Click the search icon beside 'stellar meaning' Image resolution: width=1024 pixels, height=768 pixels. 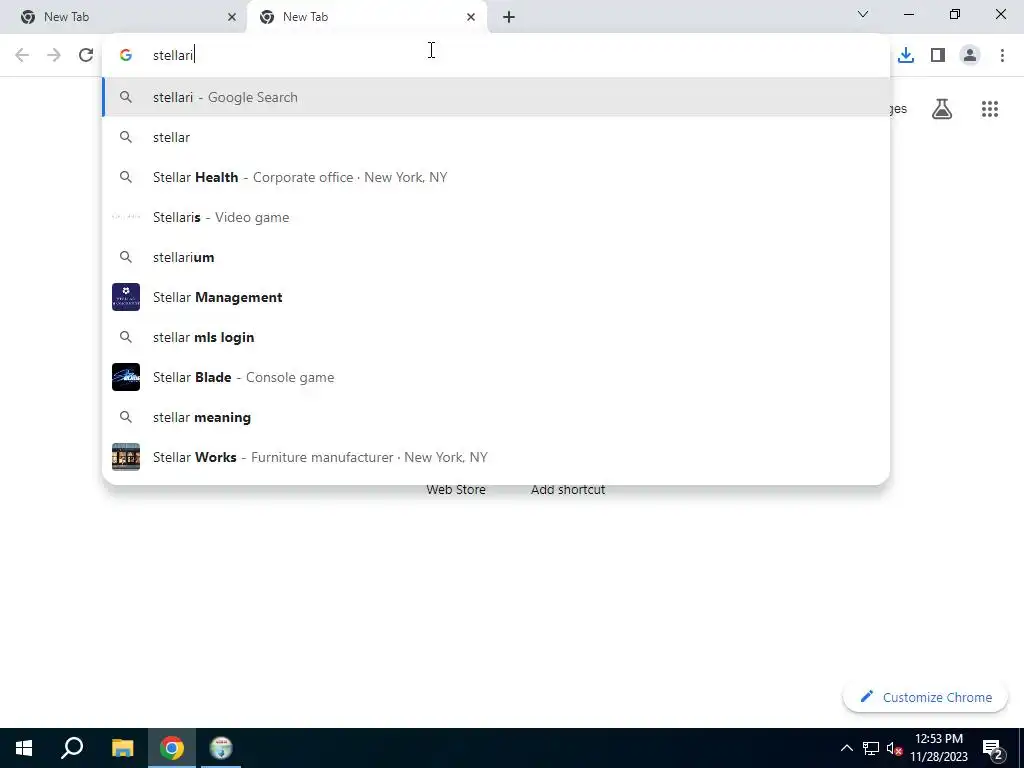click(126, 417)
